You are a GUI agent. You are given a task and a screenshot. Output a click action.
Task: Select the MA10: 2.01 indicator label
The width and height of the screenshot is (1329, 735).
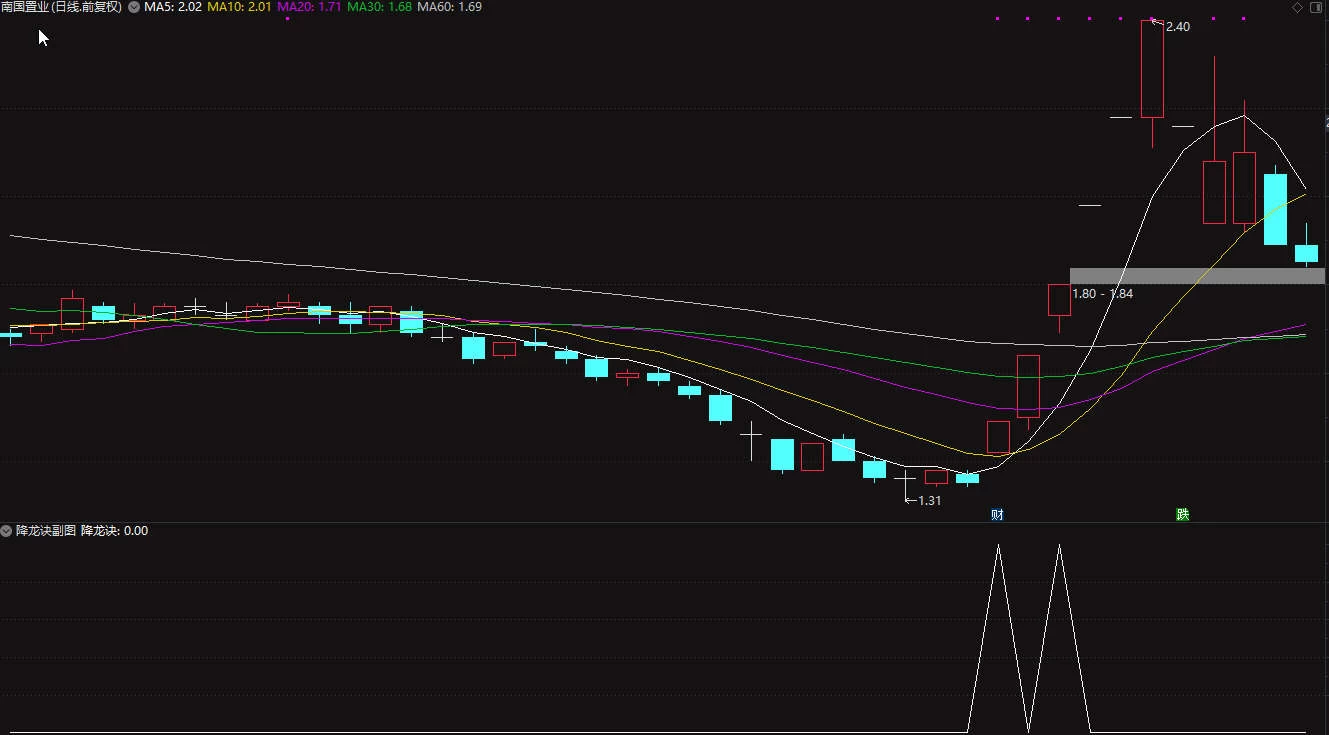click(x=239, y=7)
